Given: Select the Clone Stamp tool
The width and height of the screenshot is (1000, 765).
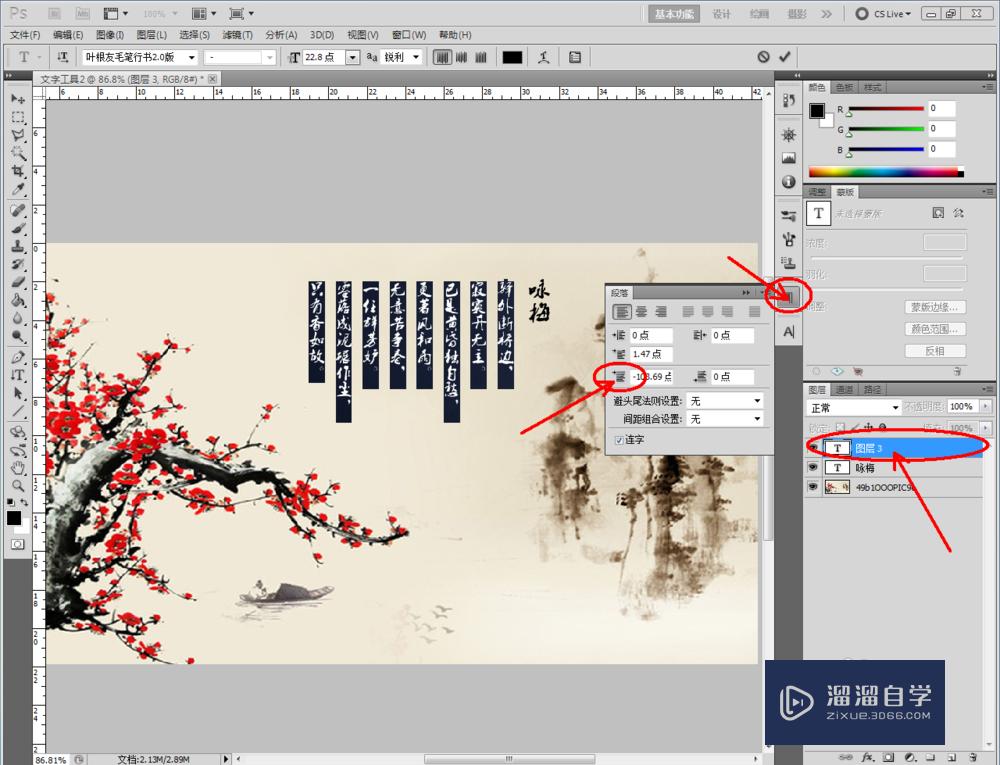Looking at the screenshot, I should (18, 246).
